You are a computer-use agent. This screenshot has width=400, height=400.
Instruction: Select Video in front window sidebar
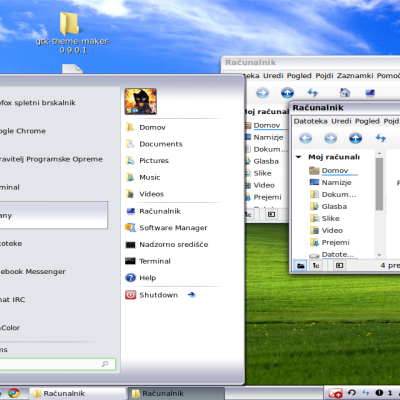(326, 230)
